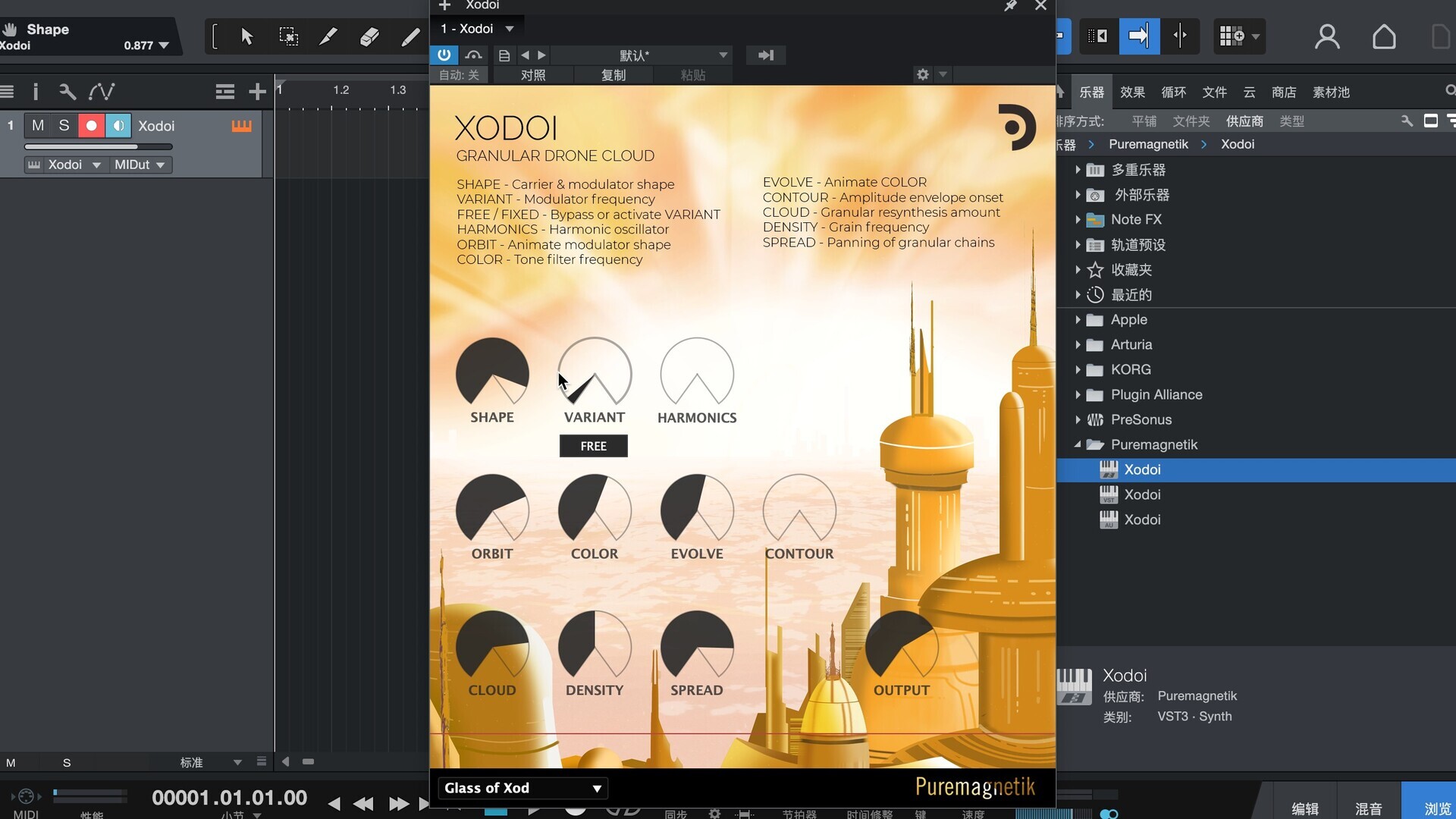Expand the Apple vendor folder
This screenshot has height=819, width=1456.
(x=1078, y=320)
